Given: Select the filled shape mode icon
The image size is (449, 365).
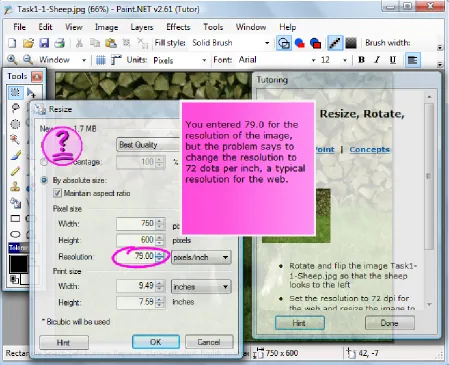Looking at the screenshot, I should pos(300,43).
